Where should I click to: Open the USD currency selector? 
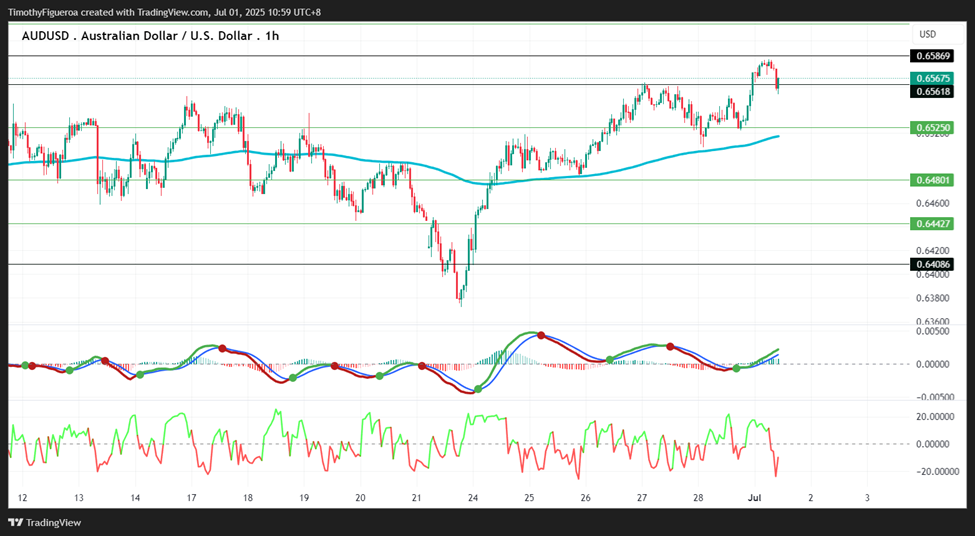point(928,34)
